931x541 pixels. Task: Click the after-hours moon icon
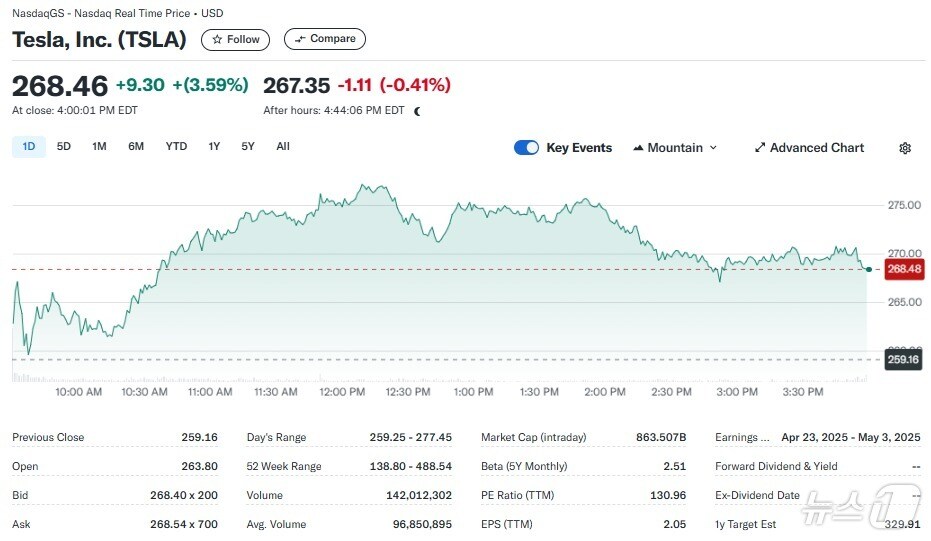[417, 111]
